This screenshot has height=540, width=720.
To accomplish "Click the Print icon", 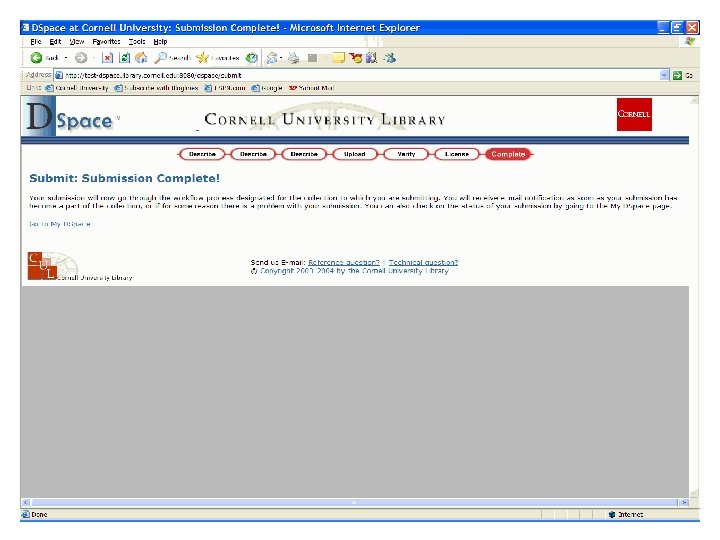I will pos(293,58).
